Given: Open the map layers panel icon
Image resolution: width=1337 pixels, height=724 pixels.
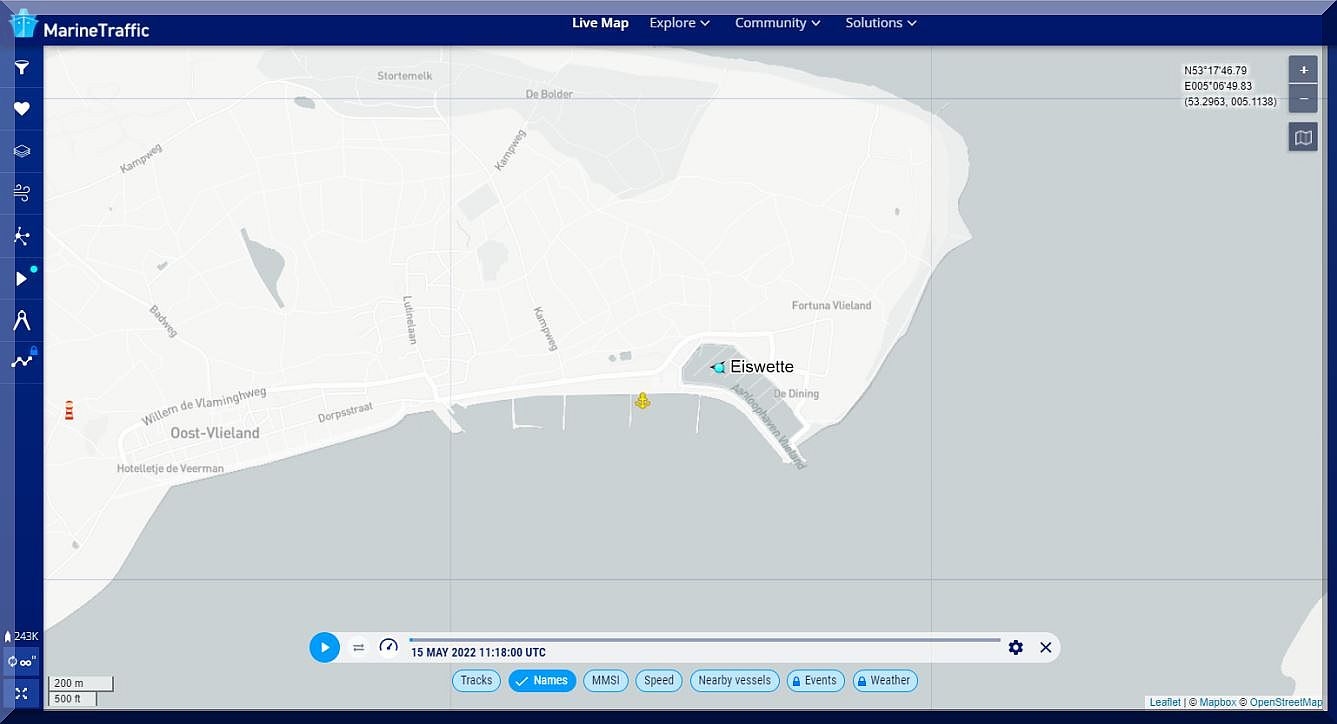Looking at the screenshot, I should coord(22,152).
